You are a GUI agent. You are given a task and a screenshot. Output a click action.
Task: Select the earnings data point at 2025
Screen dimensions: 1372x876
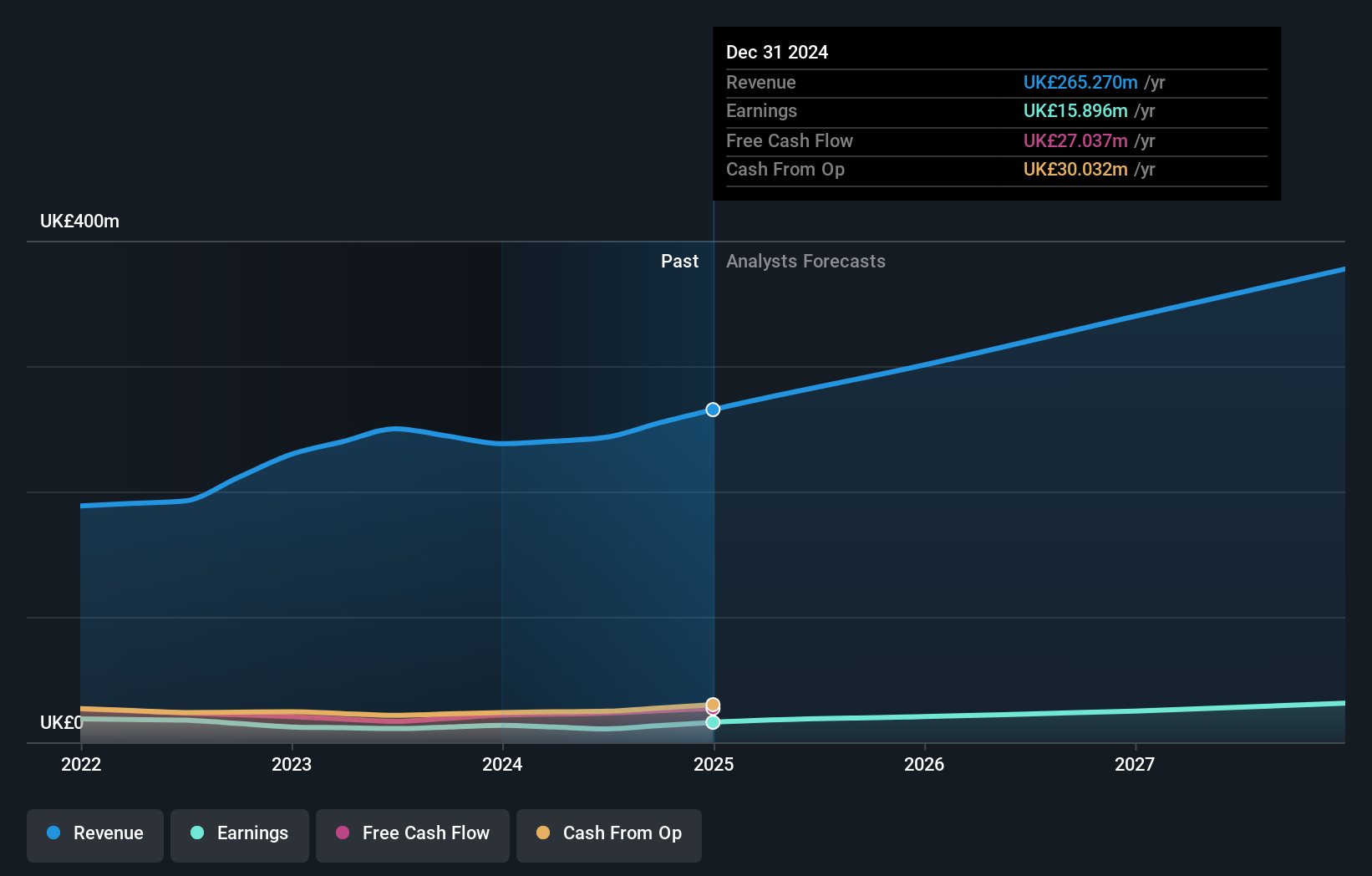tap(713, 722)
